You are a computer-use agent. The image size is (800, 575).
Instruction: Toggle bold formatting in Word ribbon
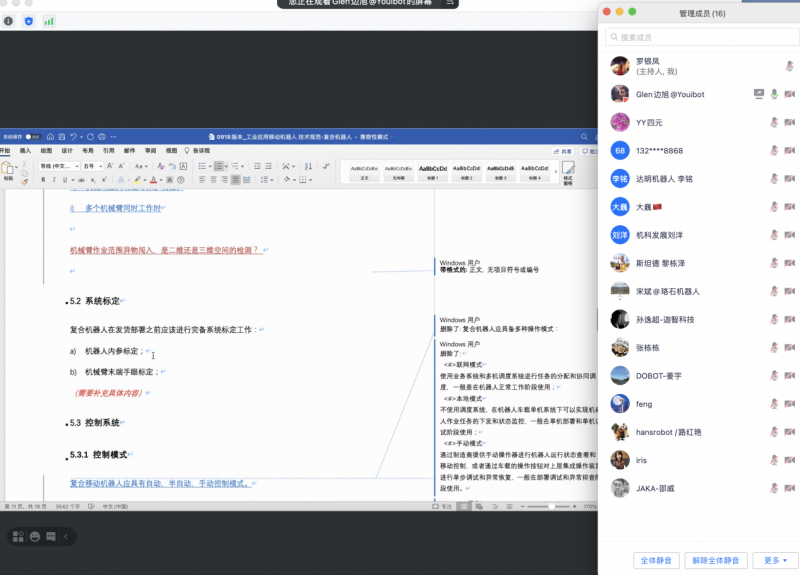point(43,180)
